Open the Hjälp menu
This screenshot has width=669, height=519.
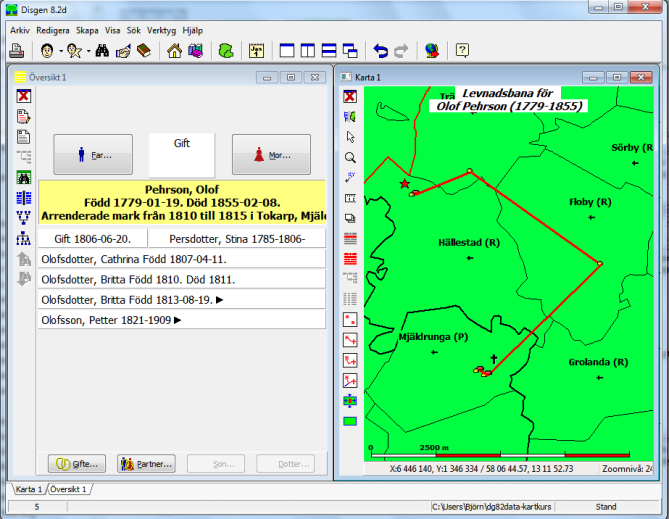point(192,30)
